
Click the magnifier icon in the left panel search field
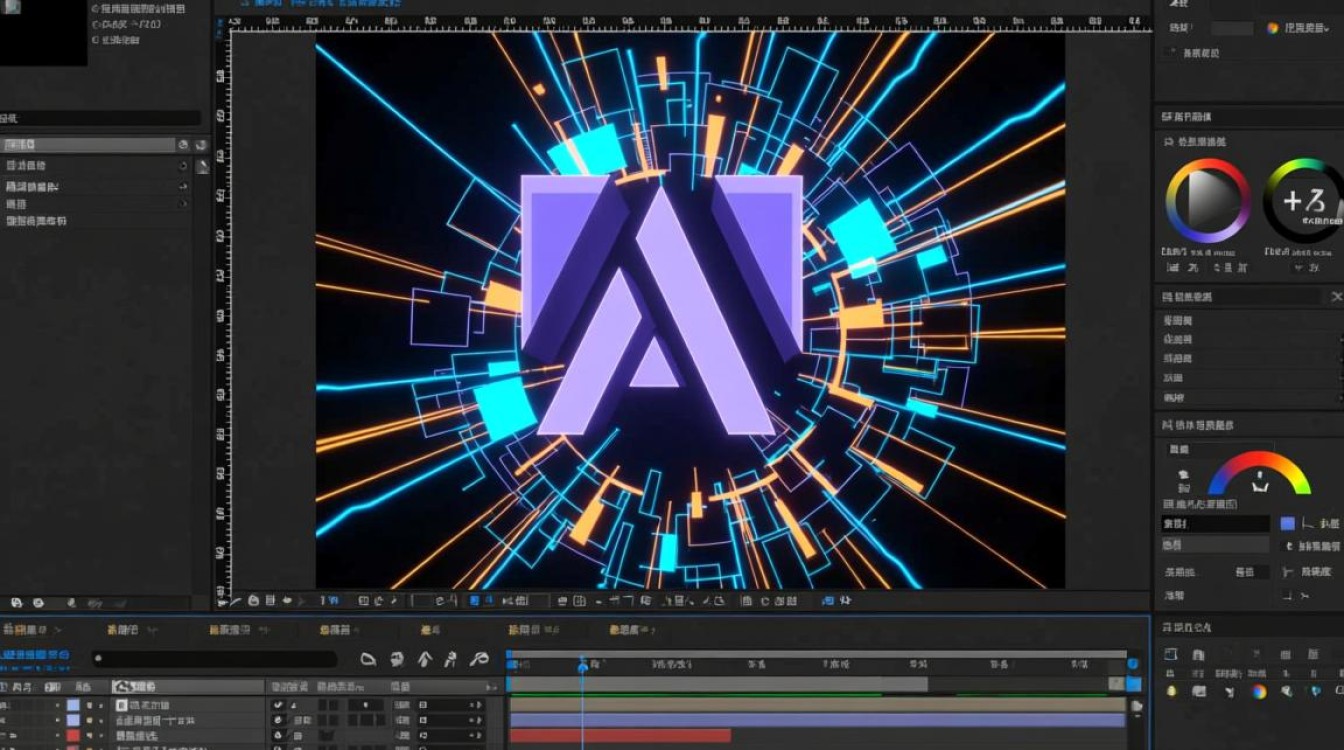pos(183,145)
